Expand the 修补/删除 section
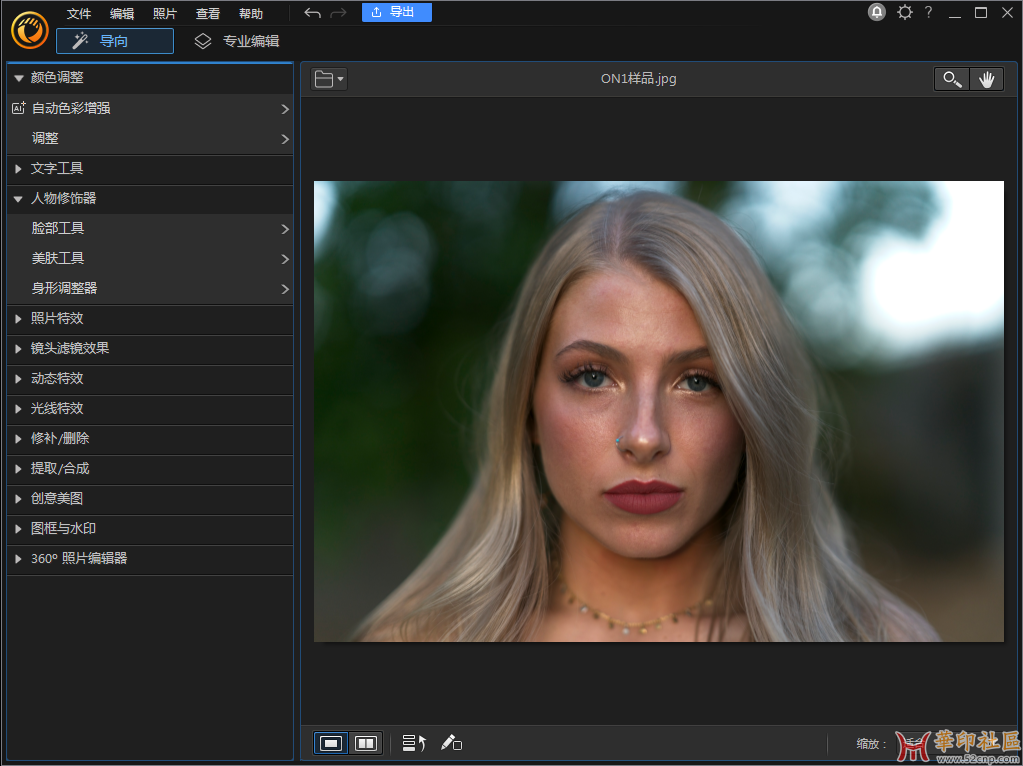The width and height of the screenshot is (1023, 766). pyautogui.click(x=150, y=438)
